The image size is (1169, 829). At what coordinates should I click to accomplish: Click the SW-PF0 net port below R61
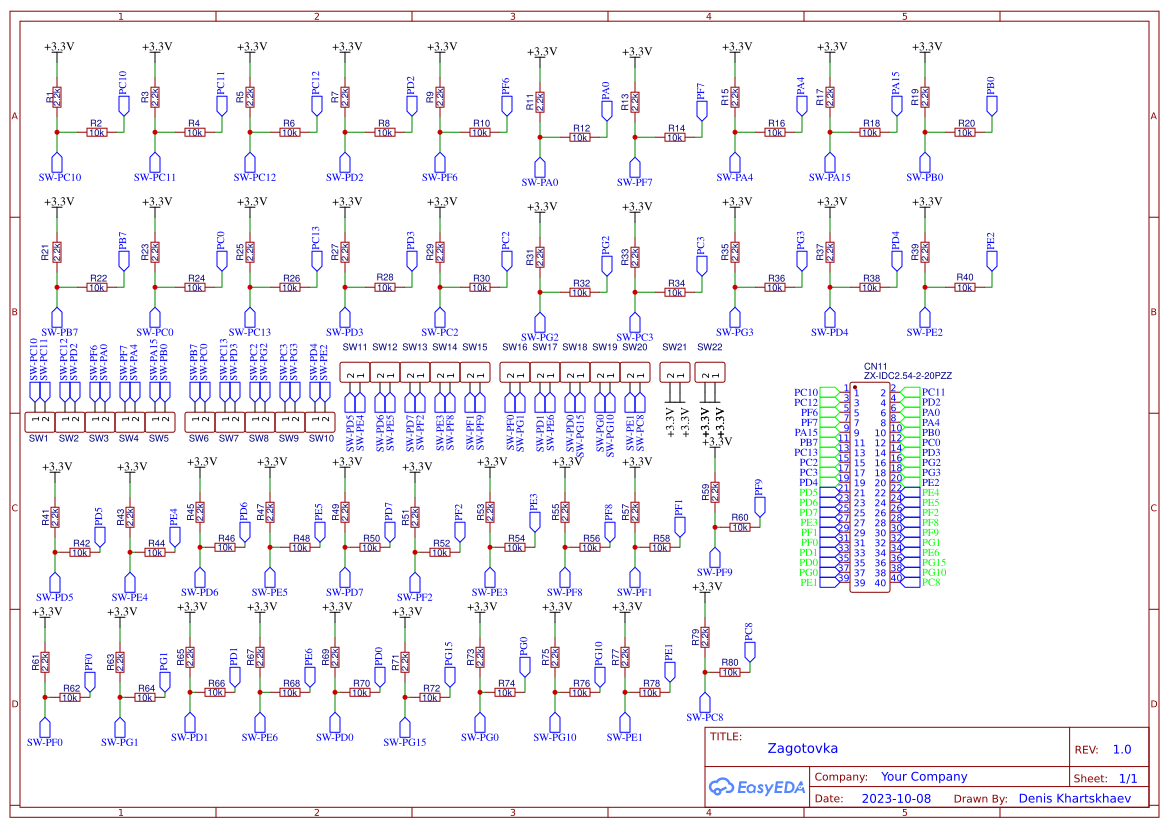click(x=45, y=728)
